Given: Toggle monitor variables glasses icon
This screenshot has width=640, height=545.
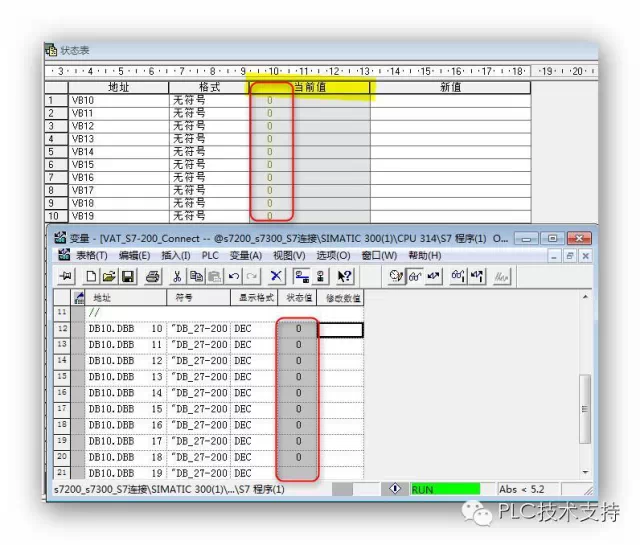Looking at the screenshot, I should coord(415,276).
